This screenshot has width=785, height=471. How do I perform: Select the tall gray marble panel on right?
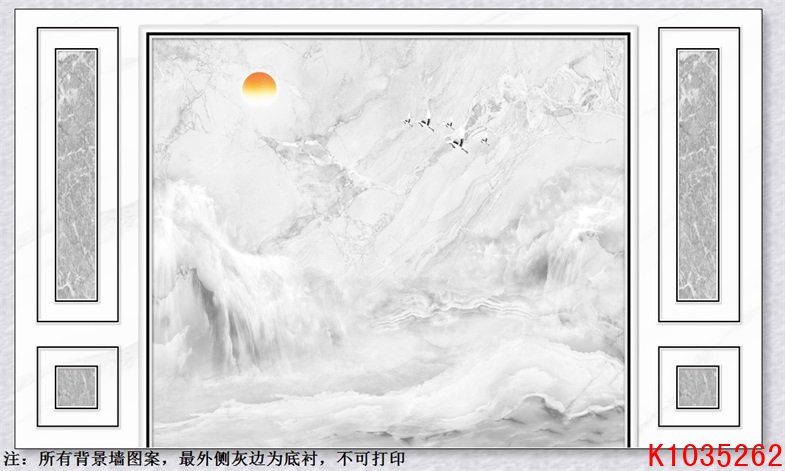pos(698,175)
